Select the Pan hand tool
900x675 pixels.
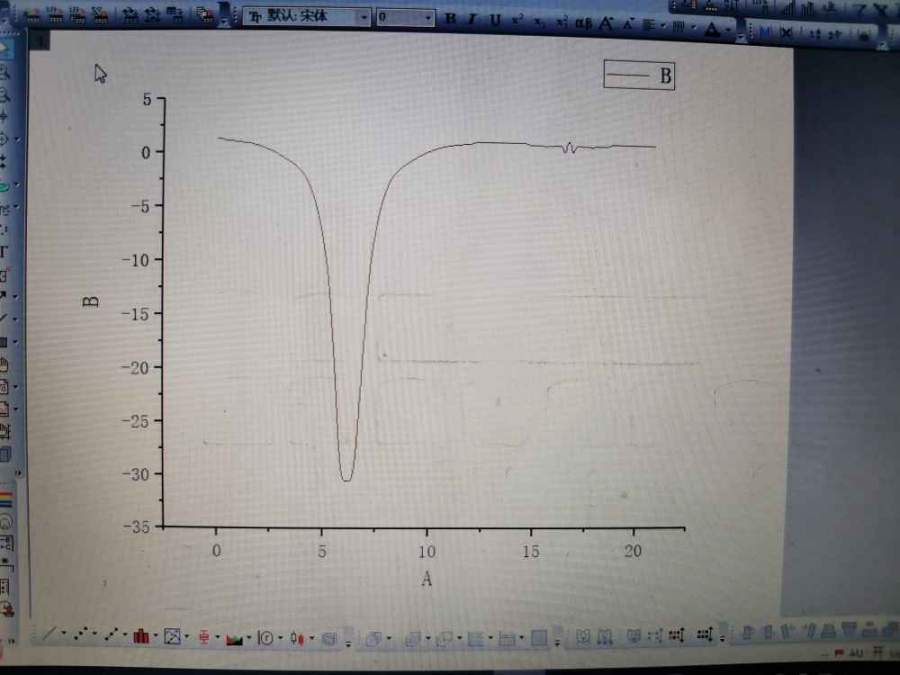click(3, 364)
